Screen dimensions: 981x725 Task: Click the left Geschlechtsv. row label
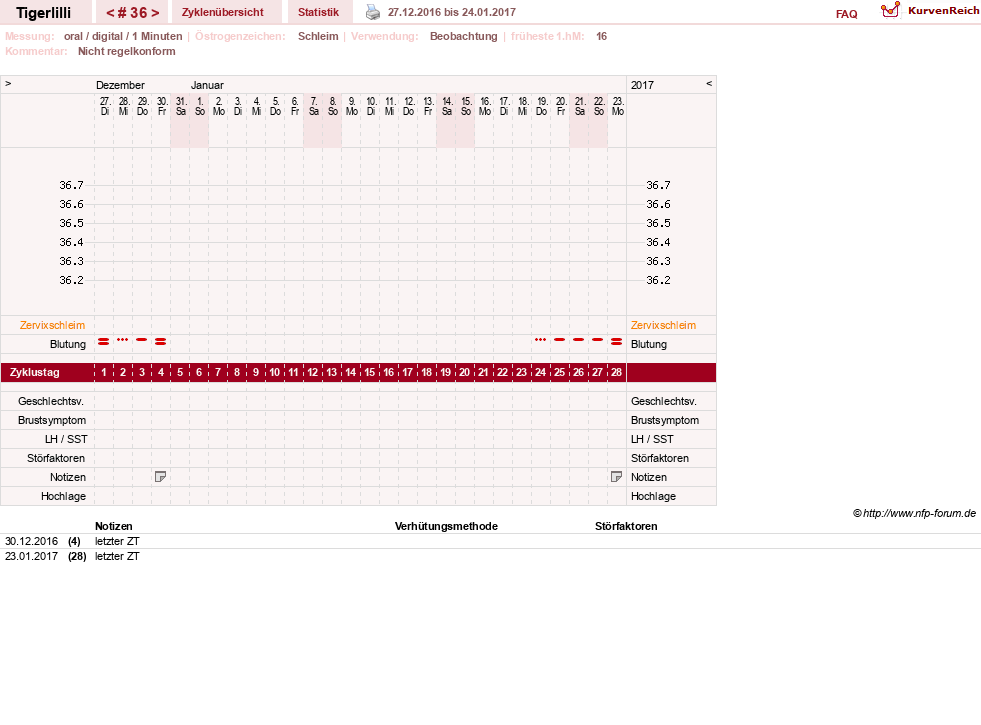click(x=51, y=402)
